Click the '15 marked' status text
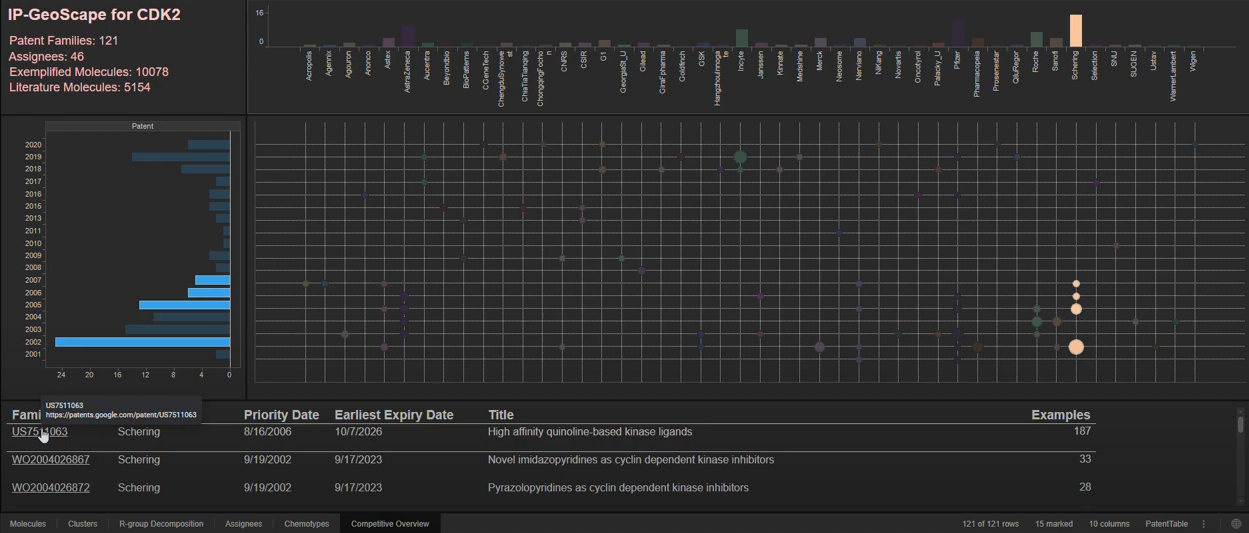The width and height of the screenshot is (1249, 533). tap(1054, 524)
